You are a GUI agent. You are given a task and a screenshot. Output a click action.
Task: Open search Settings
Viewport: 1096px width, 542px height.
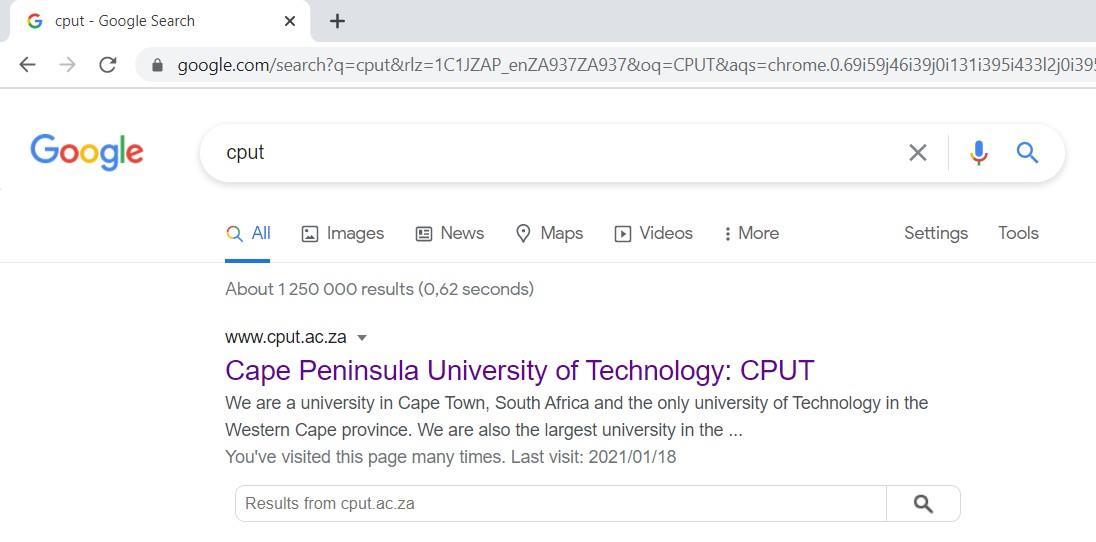[x=935, y=233]
